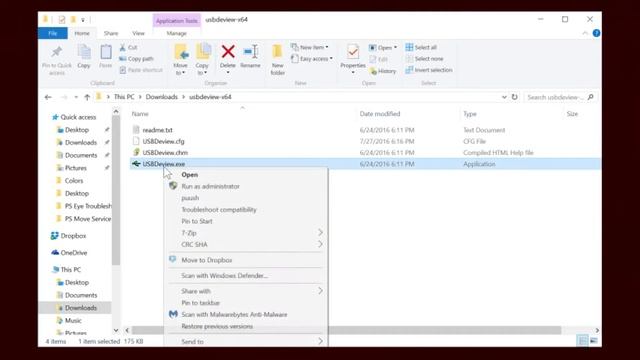The width and height of the screenshot is (640, 360).
Task: Open recent locations dropdown arrow
Action: point(76,97)
